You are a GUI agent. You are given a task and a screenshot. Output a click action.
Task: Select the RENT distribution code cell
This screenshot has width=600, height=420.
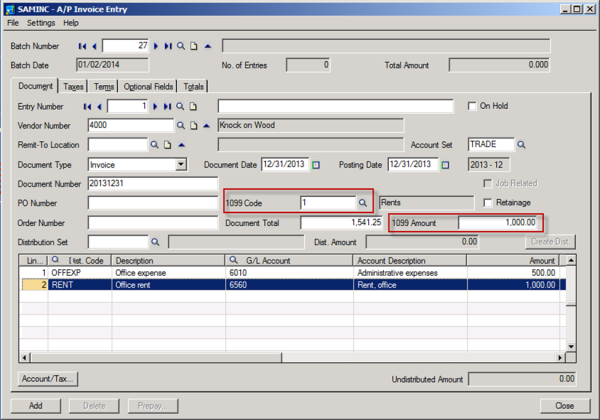pyautogui.click(x=79, y=285)
